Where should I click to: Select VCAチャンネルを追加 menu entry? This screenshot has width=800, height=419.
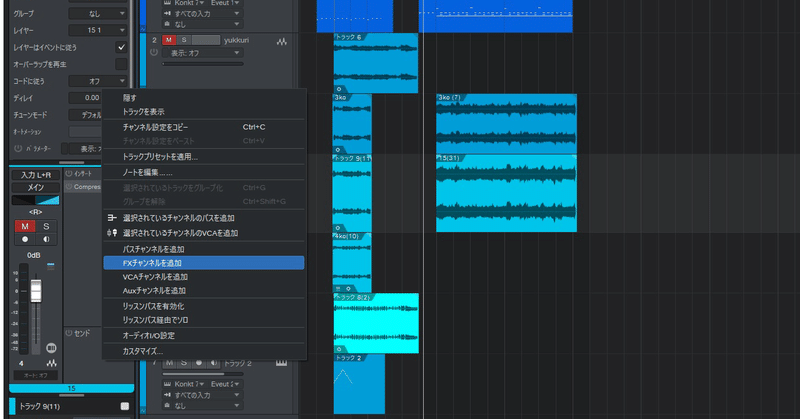pyautogui.click(x=204, y=277)
